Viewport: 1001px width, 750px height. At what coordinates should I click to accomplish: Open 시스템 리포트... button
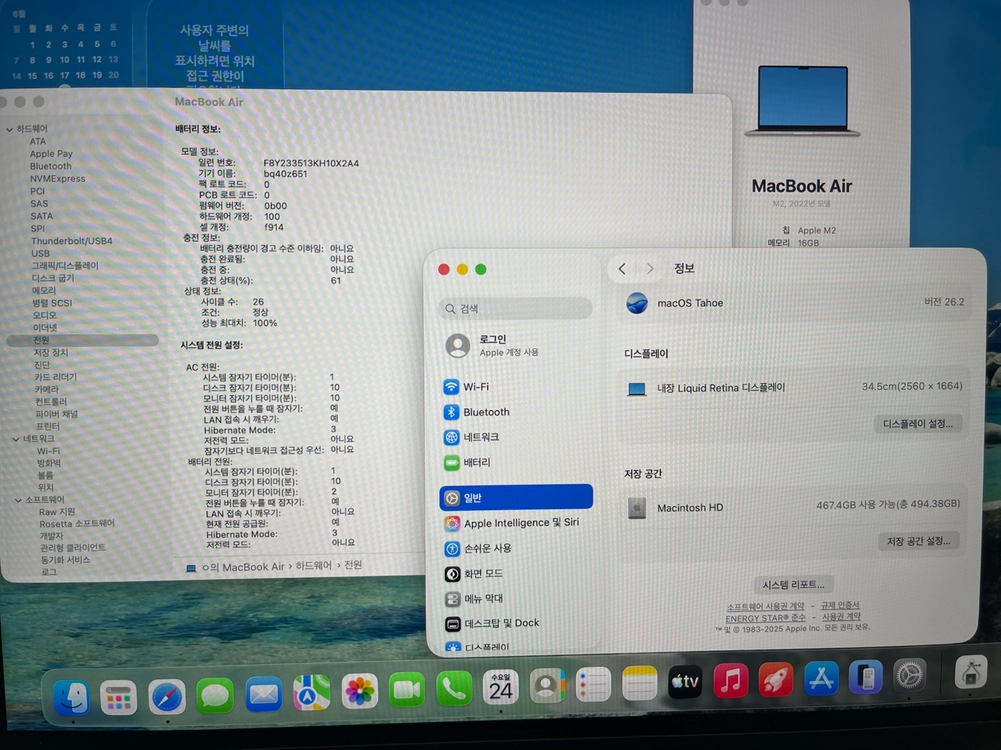pyautogui.click(x=794, y=585)
